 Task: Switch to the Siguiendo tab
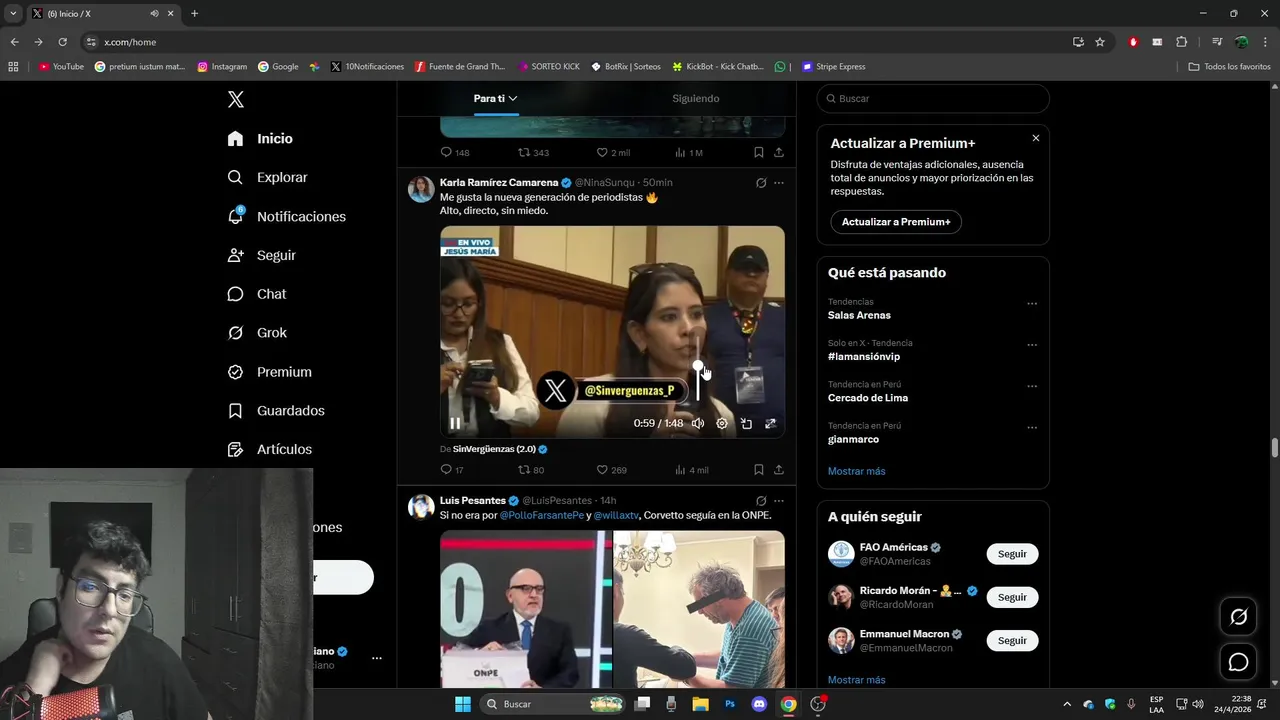pyautogui.click(x=695, y=98)
